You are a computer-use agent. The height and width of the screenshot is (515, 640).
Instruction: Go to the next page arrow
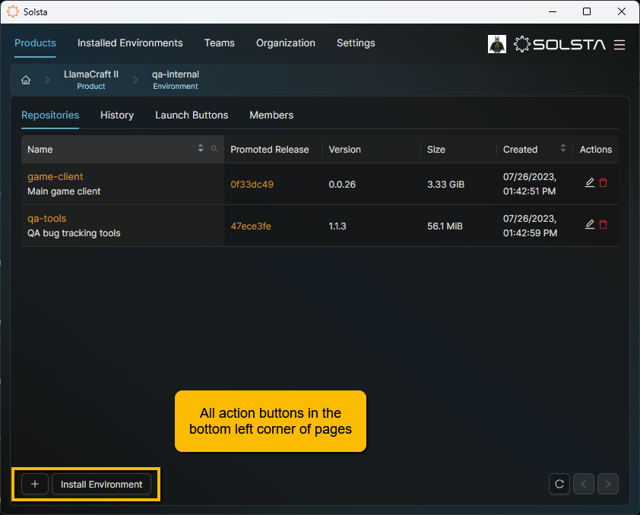click(x=608, y=484)
